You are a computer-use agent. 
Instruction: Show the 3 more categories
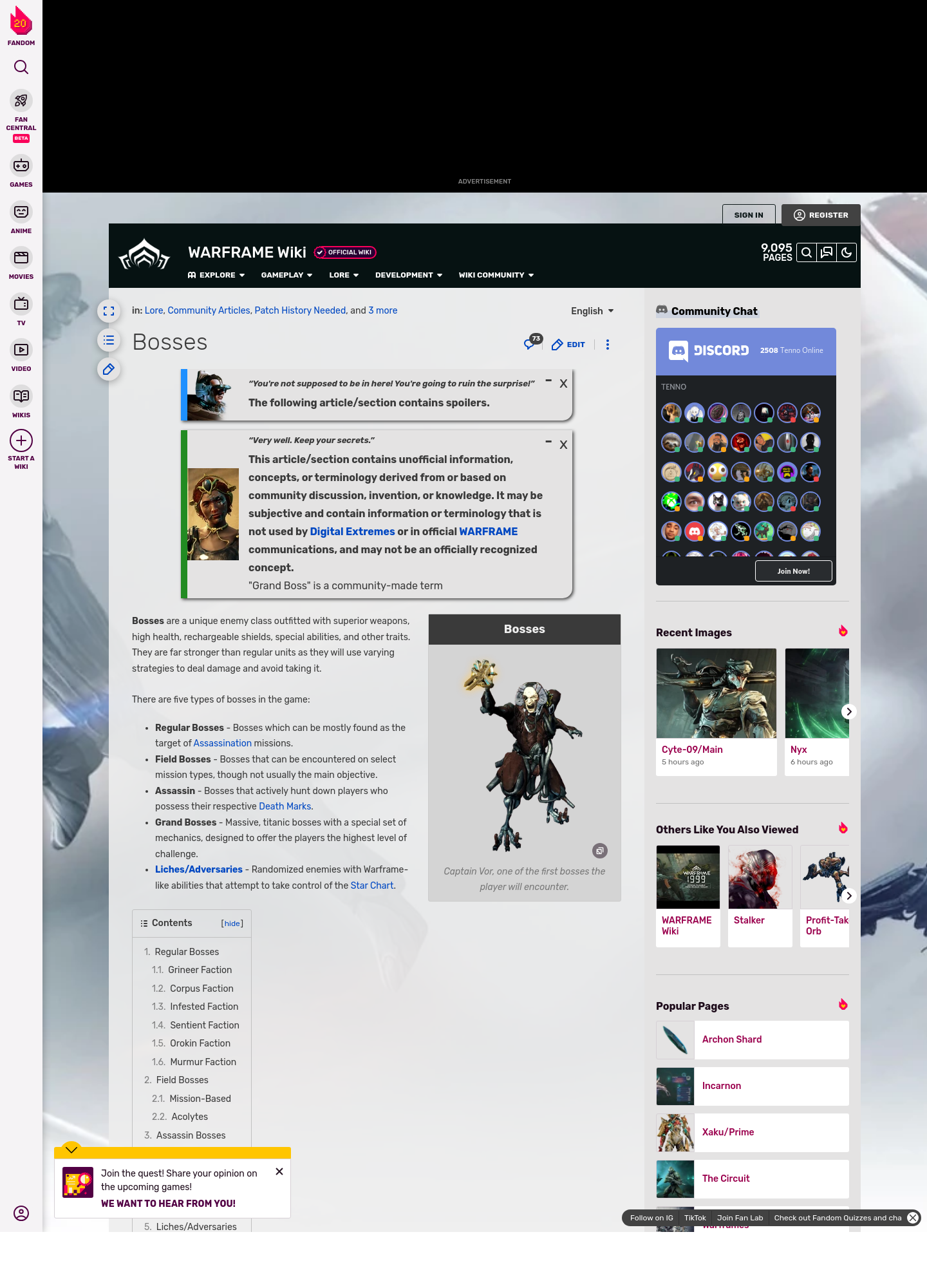pos(383,310)
